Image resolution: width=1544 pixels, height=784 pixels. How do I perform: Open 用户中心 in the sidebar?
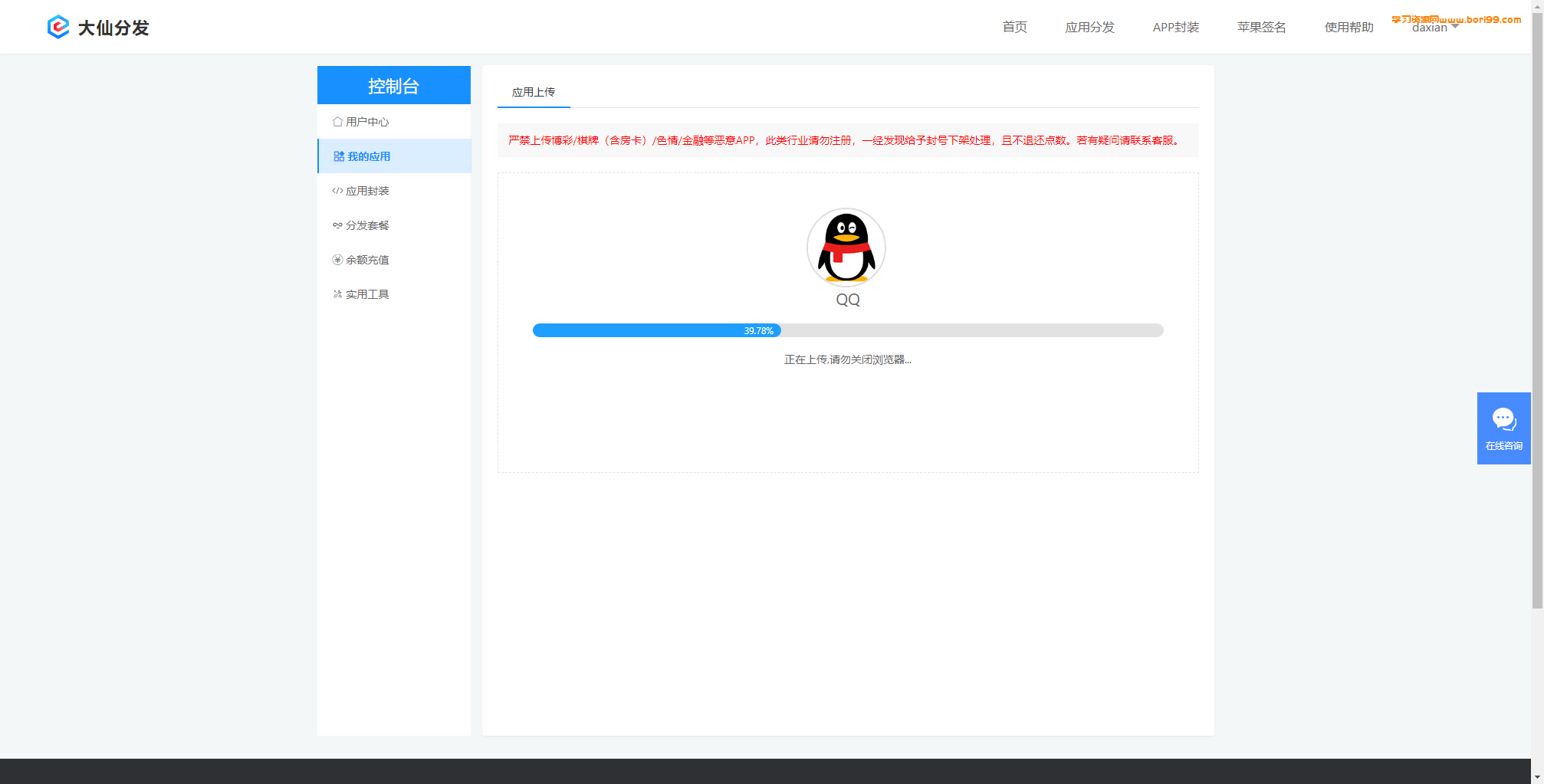(x=394, y=122)
